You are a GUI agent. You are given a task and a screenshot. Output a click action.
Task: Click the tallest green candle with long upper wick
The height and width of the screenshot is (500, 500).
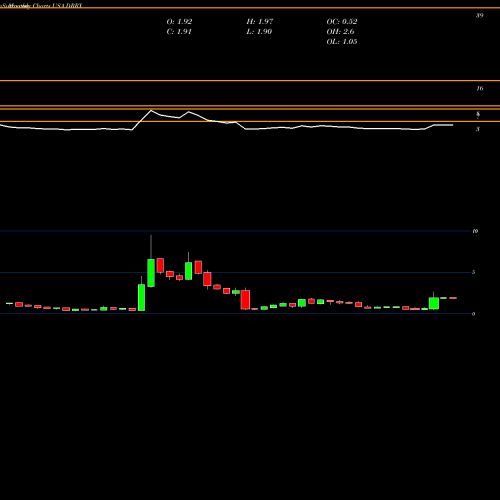tap(151, 272)
